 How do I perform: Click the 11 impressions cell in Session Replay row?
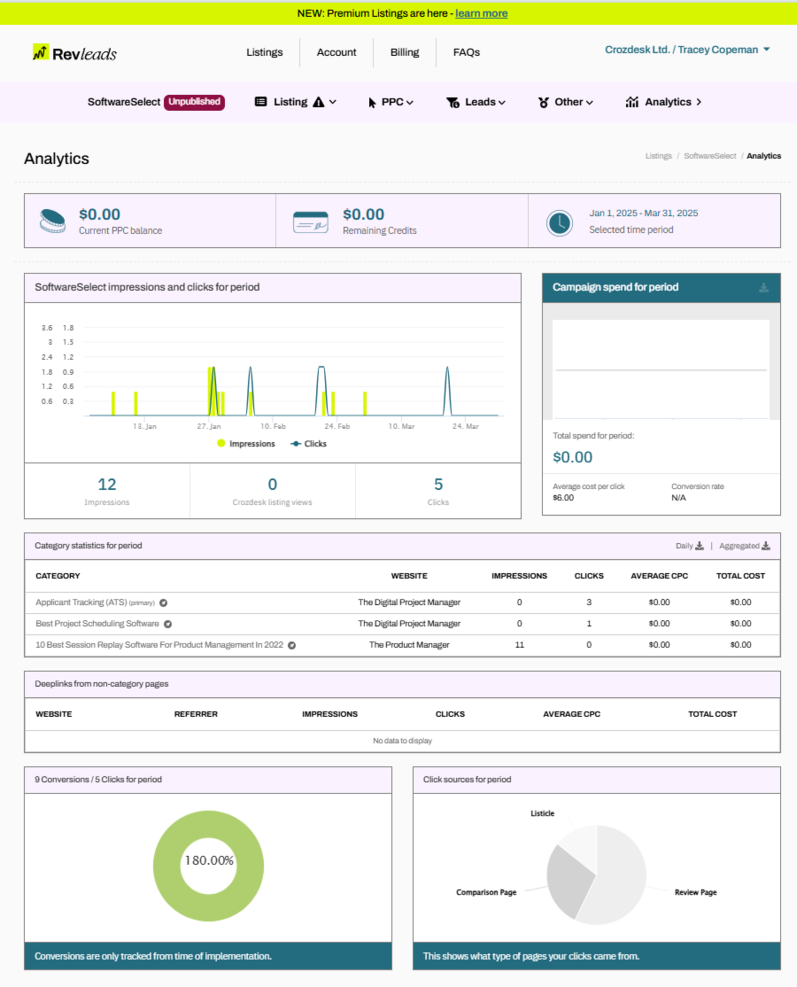coord(519,645)
